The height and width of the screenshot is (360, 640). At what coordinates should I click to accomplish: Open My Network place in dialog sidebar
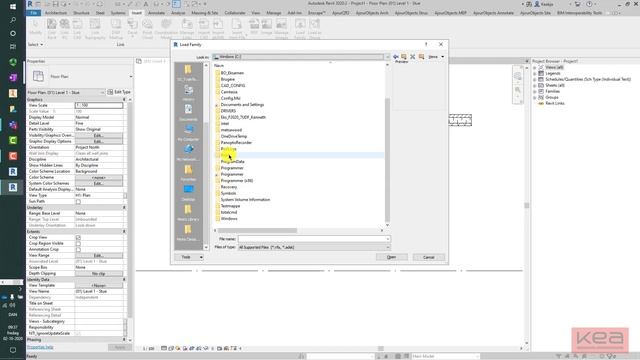[188, 152]
